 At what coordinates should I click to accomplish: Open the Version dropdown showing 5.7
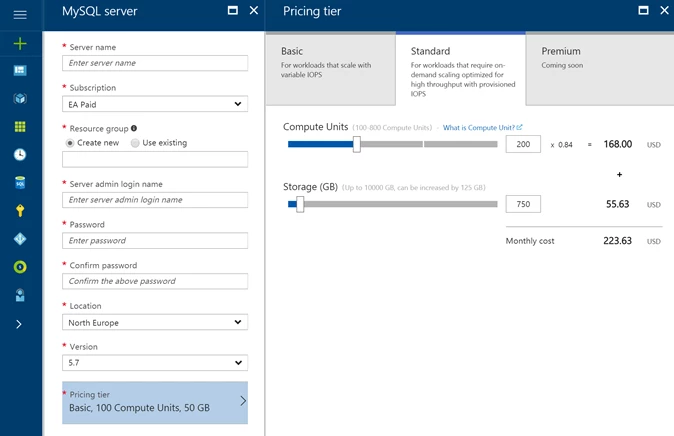tap(155, 363)
